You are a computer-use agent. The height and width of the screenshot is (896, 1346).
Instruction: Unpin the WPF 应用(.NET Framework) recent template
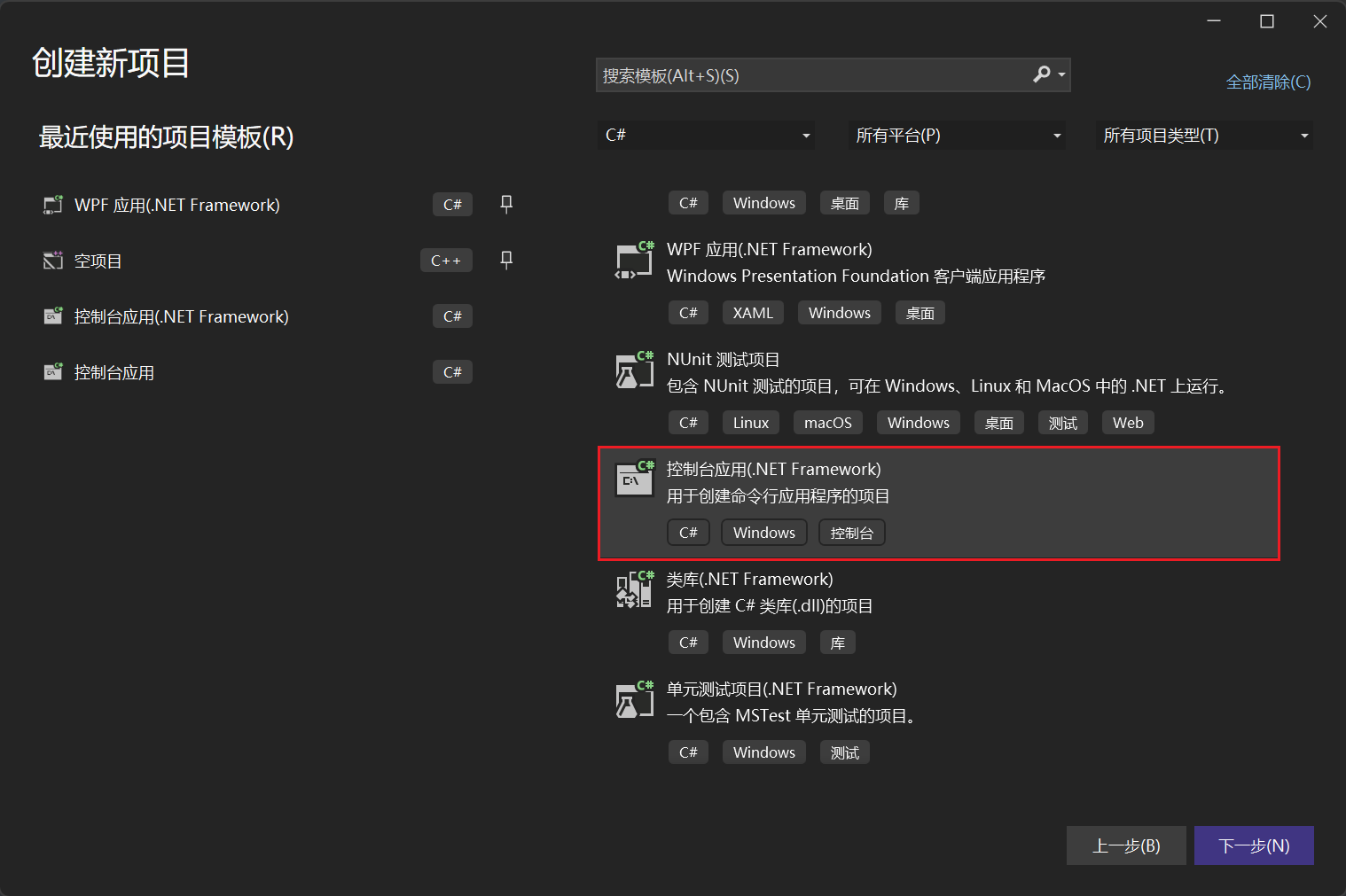pos(506,204)
